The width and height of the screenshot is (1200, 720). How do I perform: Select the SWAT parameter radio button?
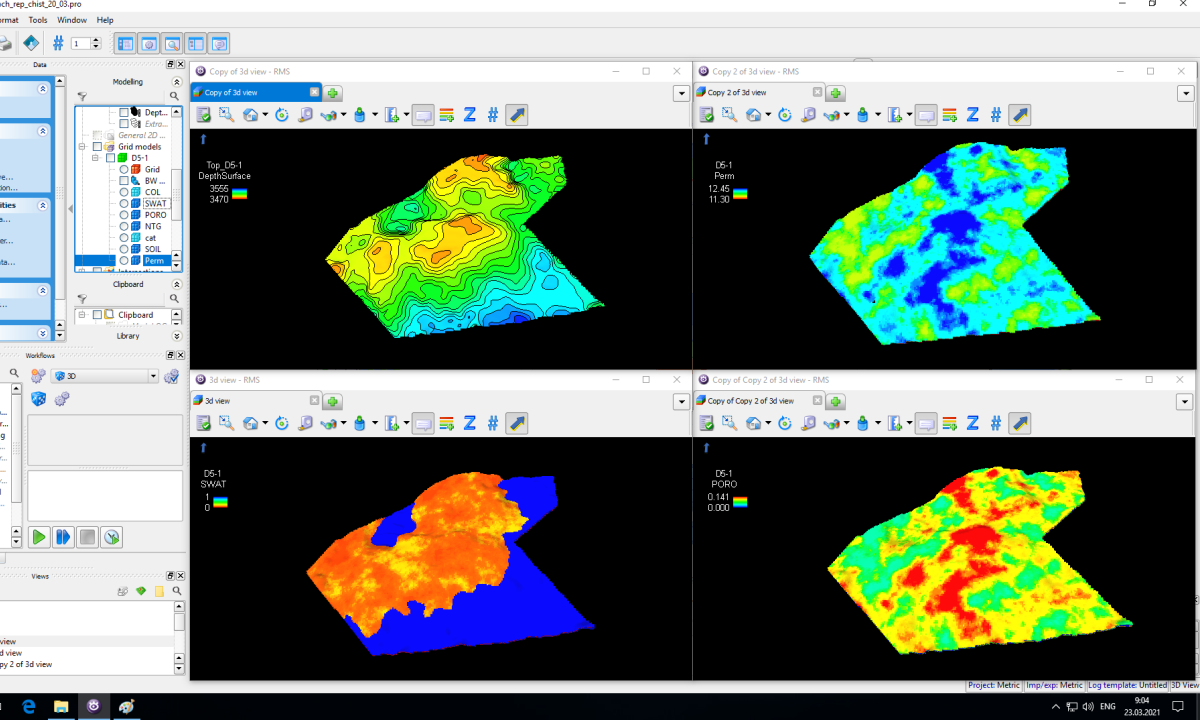[124, 204]
